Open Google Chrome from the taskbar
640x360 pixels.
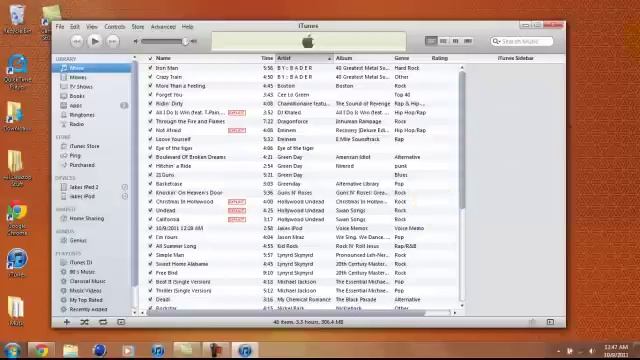(x=41, y=350)
